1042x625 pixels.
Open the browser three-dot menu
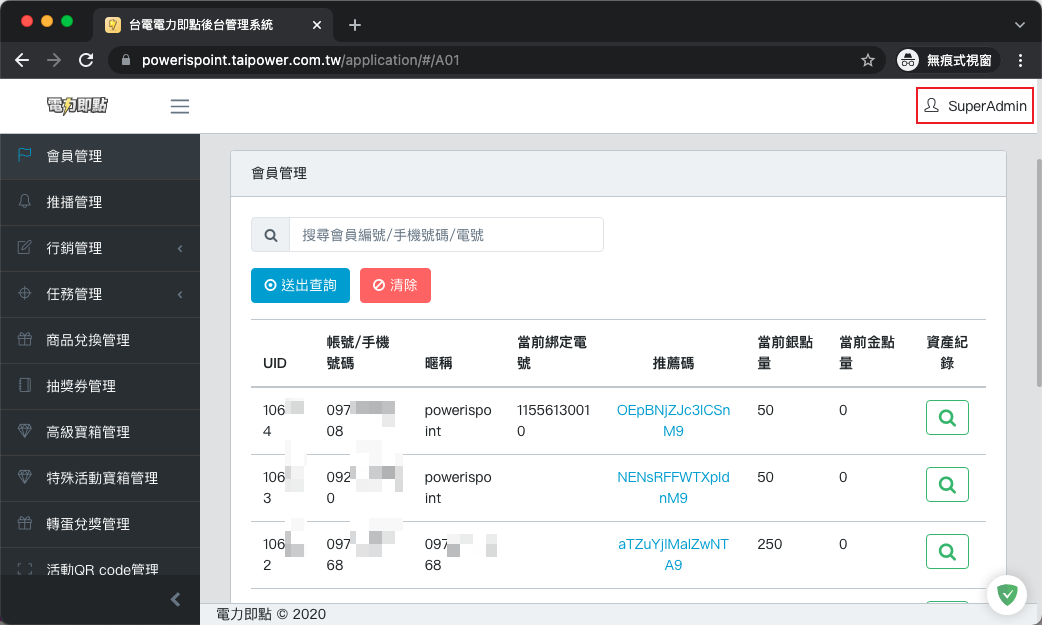1020,61
